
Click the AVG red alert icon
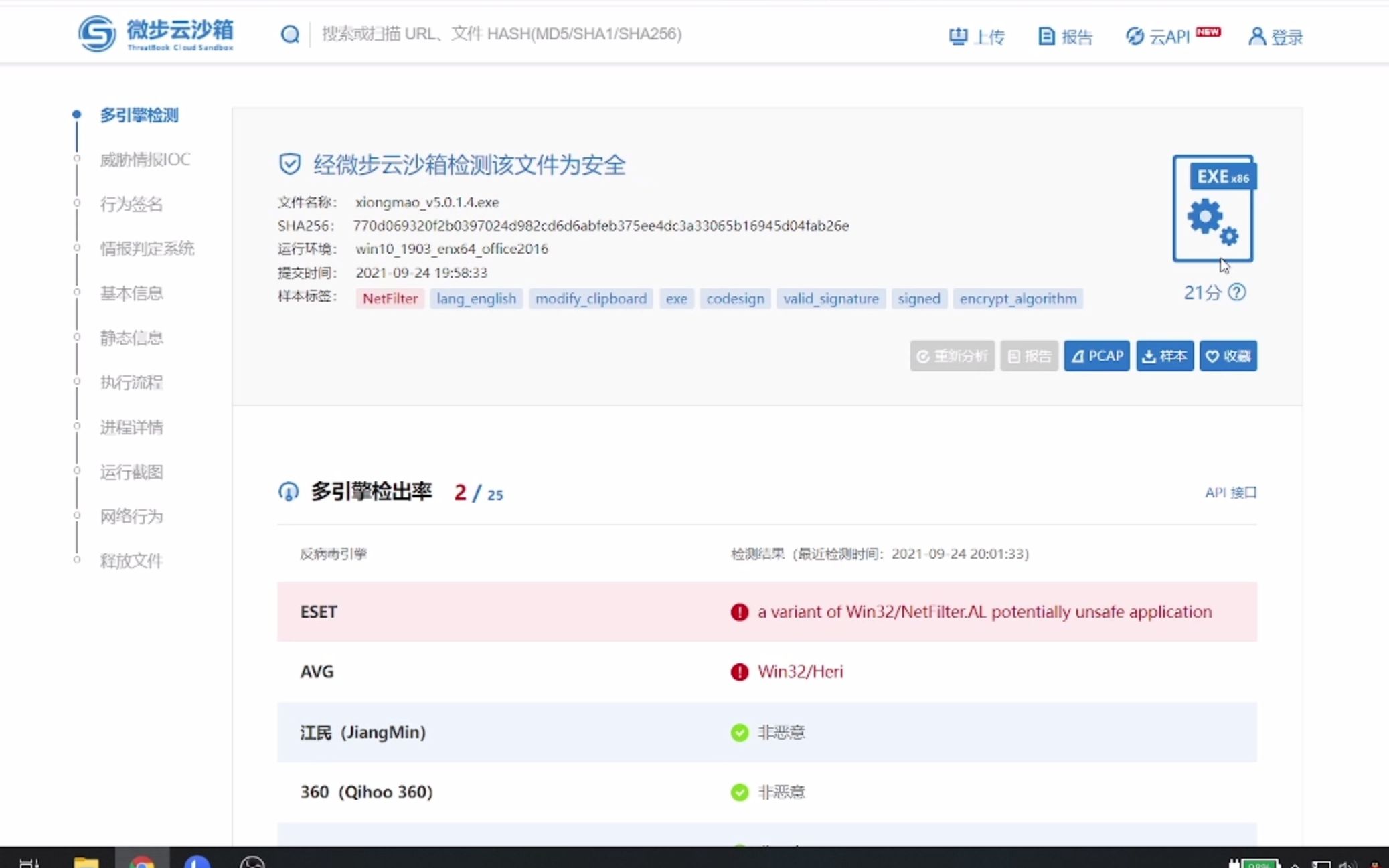(740, 671)
